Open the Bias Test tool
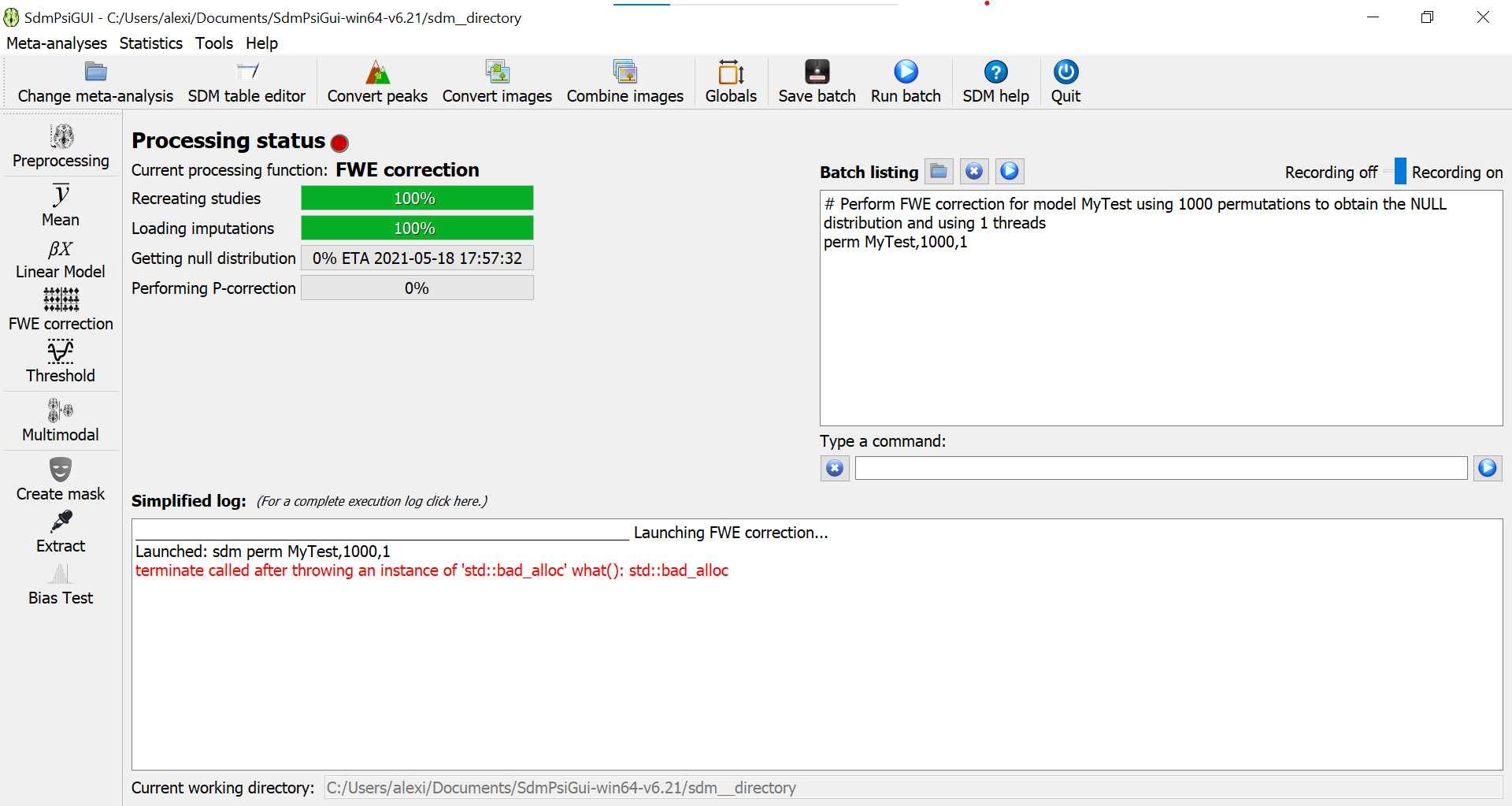This screenshot has height=806, width=1512. 61,585
